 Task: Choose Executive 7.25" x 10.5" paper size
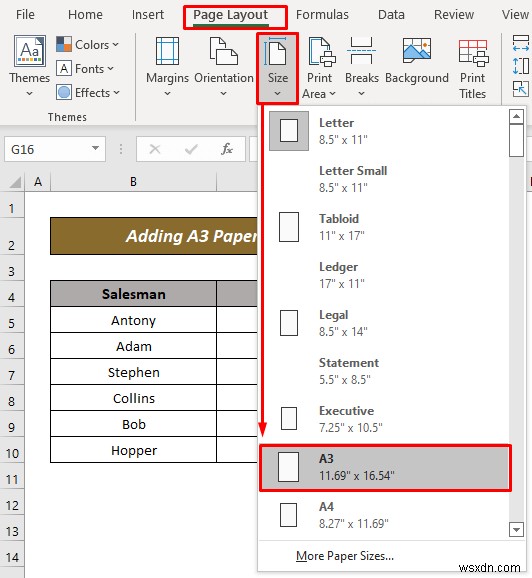[x=383, y=419]
